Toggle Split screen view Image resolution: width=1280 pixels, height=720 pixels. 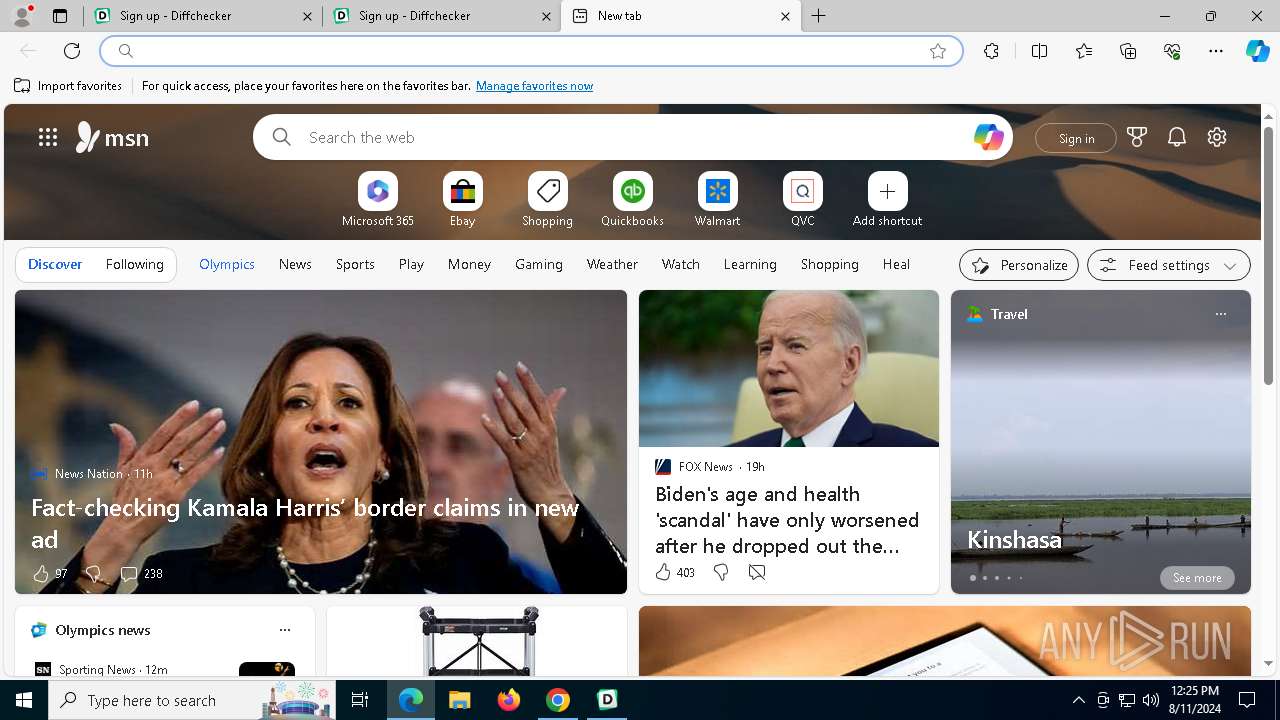(1039, 51)
